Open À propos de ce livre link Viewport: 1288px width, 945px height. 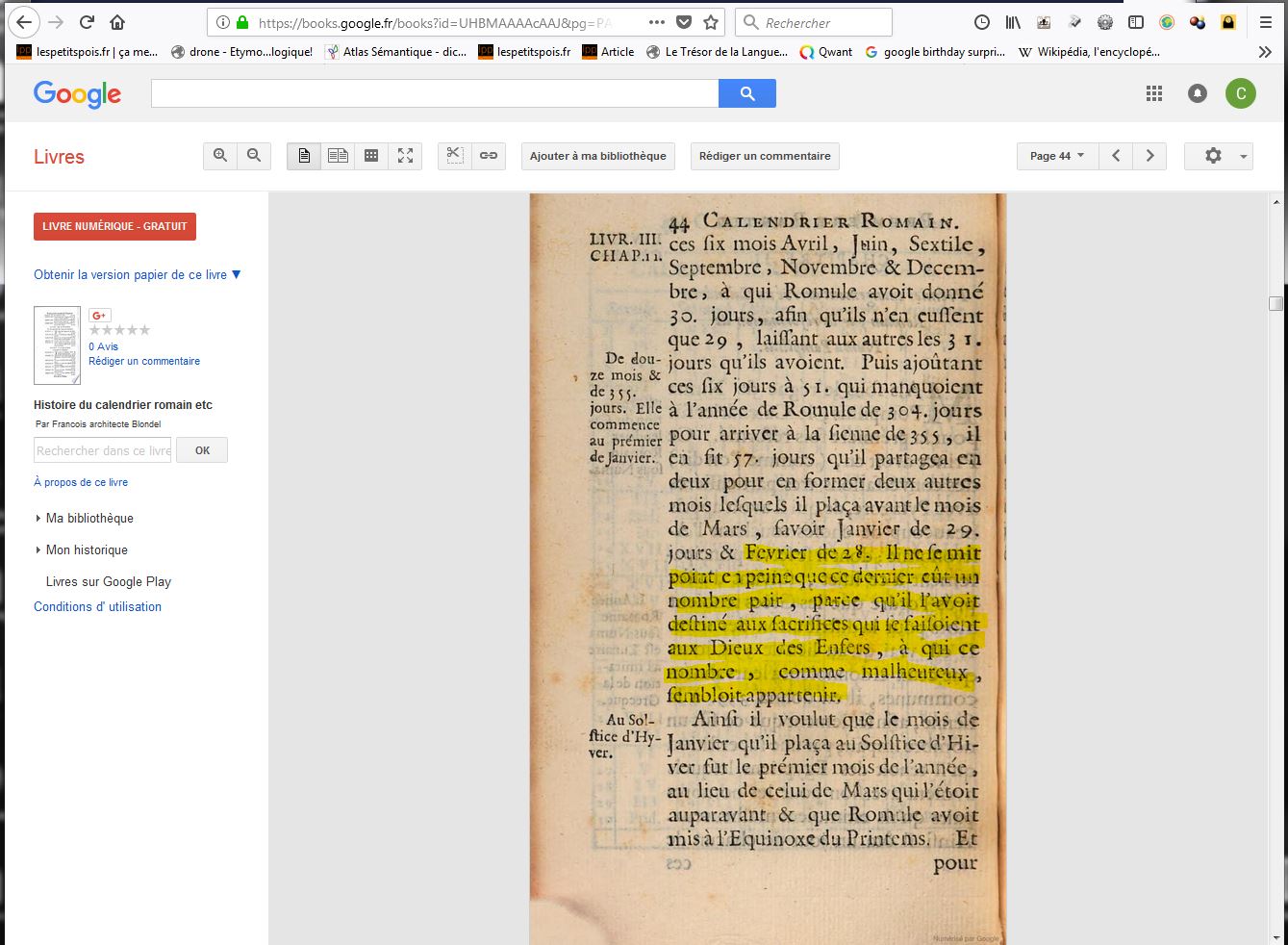(x=81, y=482)
